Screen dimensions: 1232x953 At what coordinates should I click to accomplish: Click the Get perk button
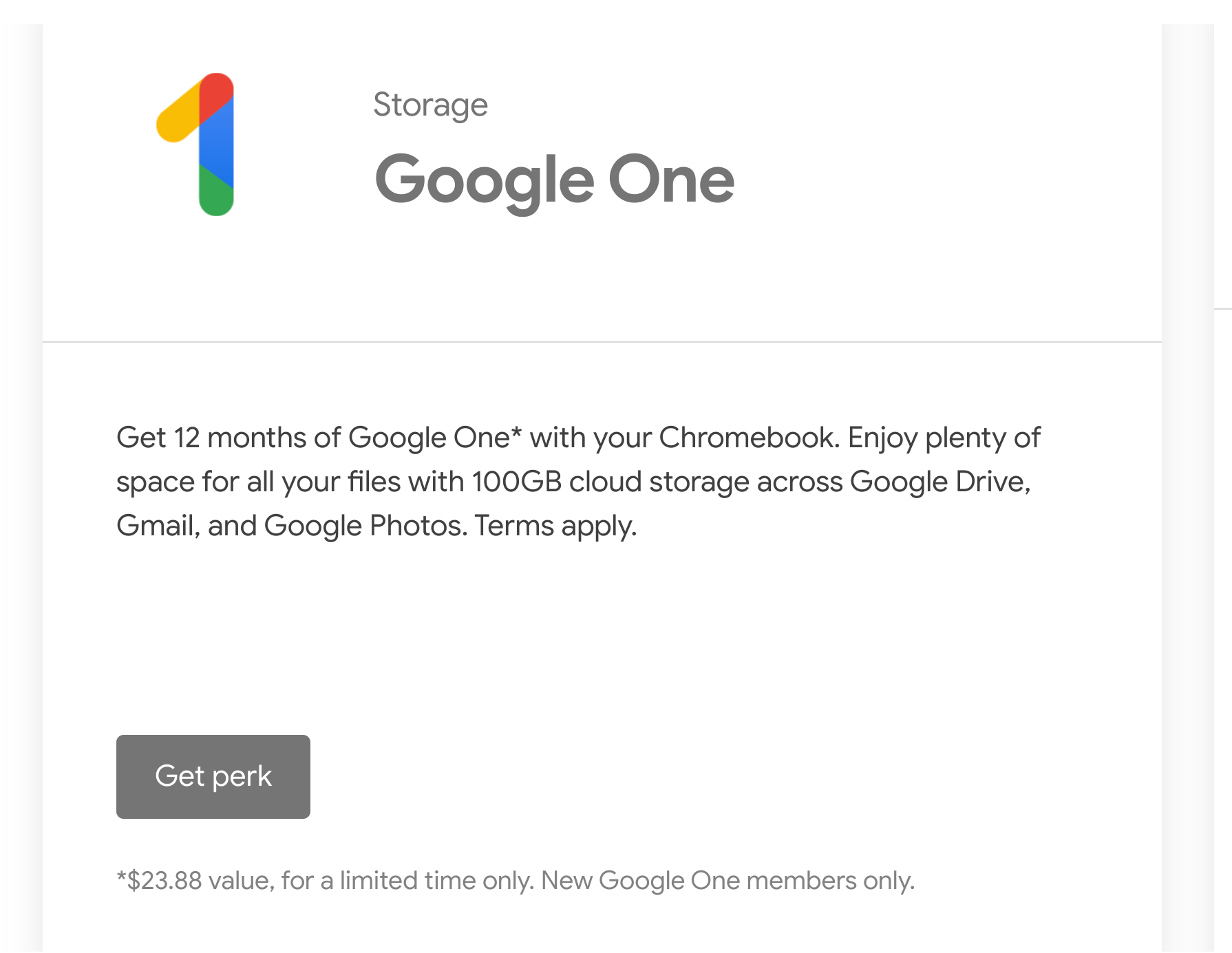coord(213,777)
